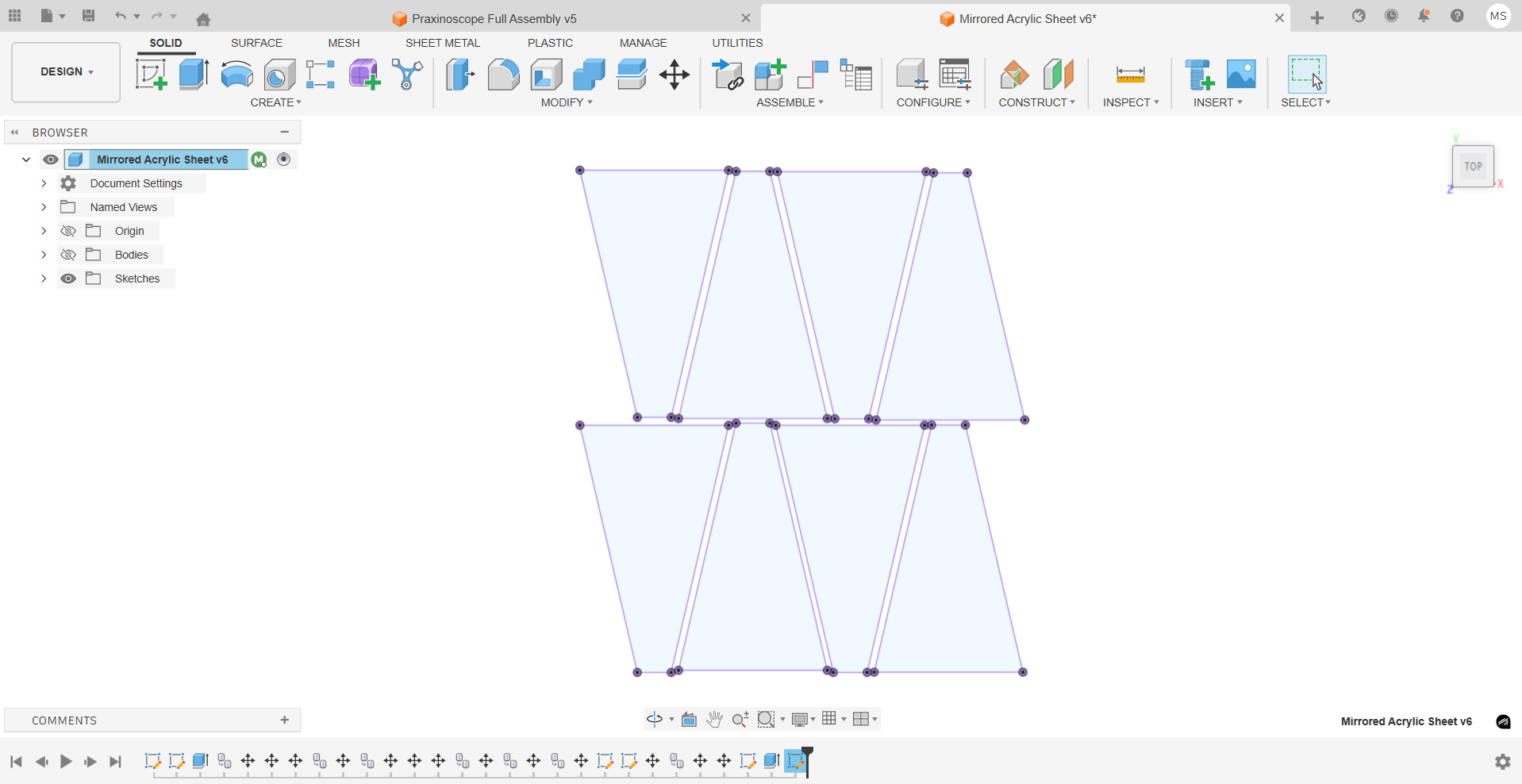The image size is (1522, 784).
Task: Click the Home data panel icon
Action: tap(203, 19)
